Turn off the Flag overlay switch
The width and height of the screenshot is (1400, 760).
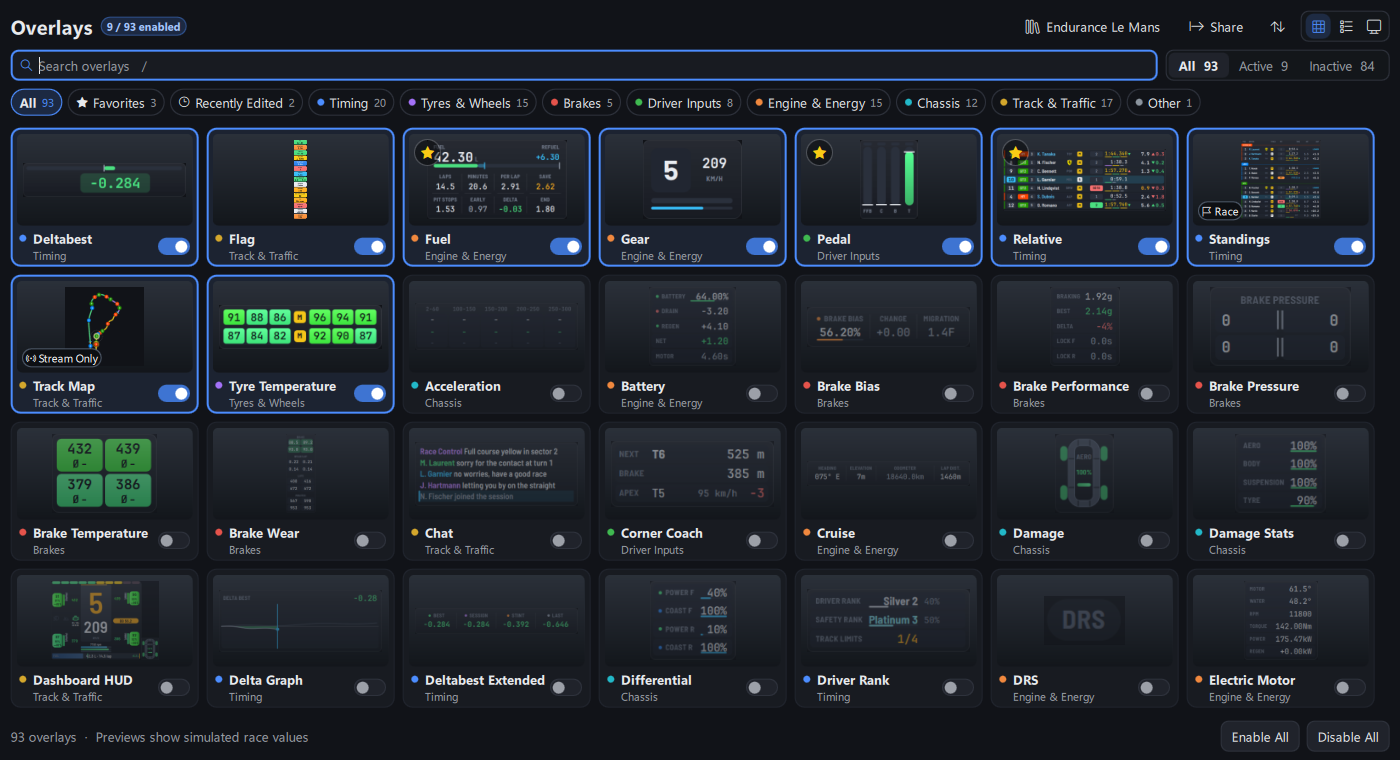pyautogui.click(x=370, y=247)
